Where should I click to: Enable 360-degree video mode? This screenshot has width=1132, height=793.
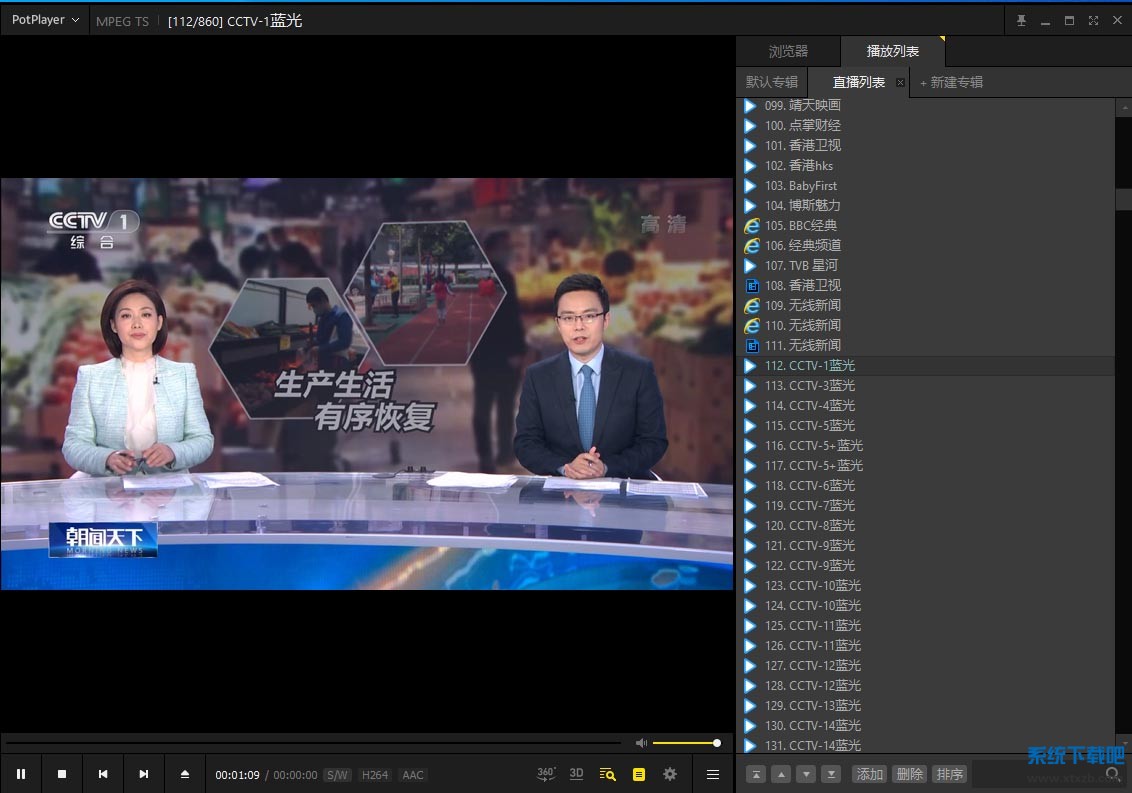[x=546, y=774]
